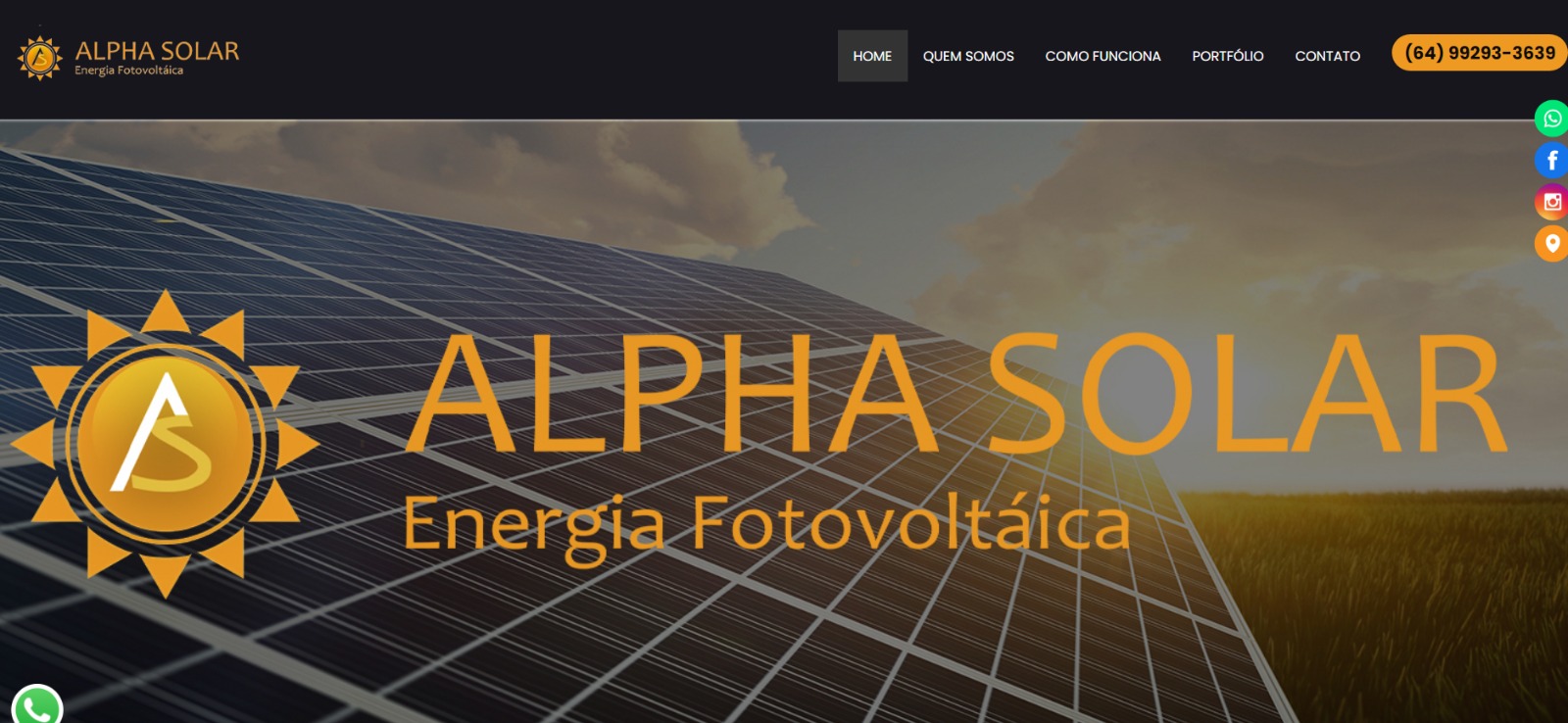
Task: Click the small sun logo in the header
Action: pos(40,59)
